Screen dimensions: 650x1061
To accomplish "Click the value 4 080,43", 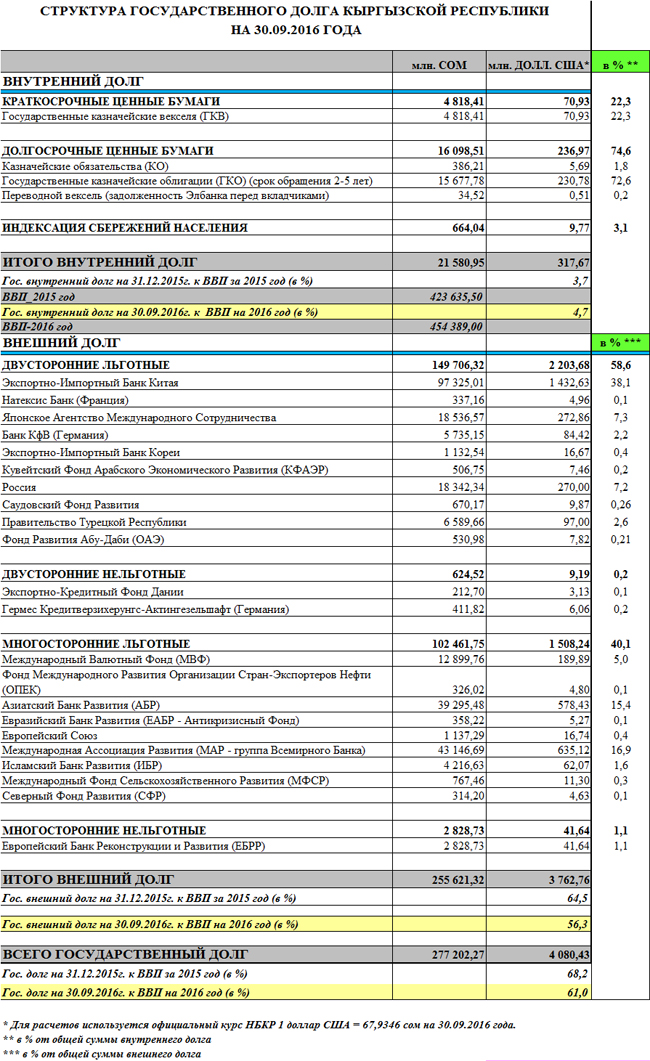I will click(569, 955).
